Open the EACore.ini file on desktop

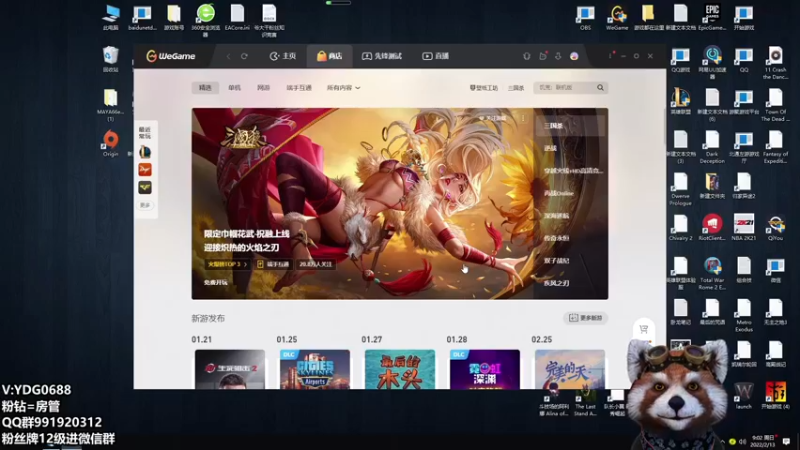pyautogui.click(x=237, y=17)
